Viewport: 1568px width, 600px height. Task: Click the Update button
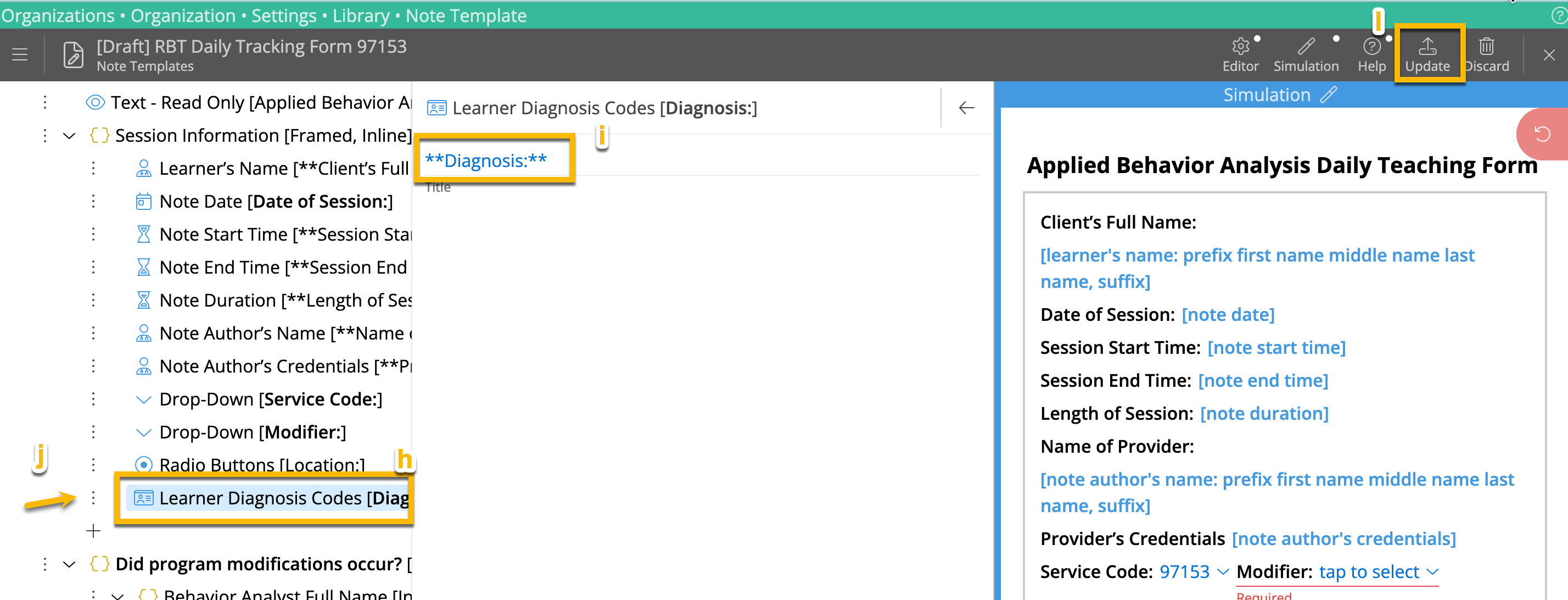[1429, 54]
